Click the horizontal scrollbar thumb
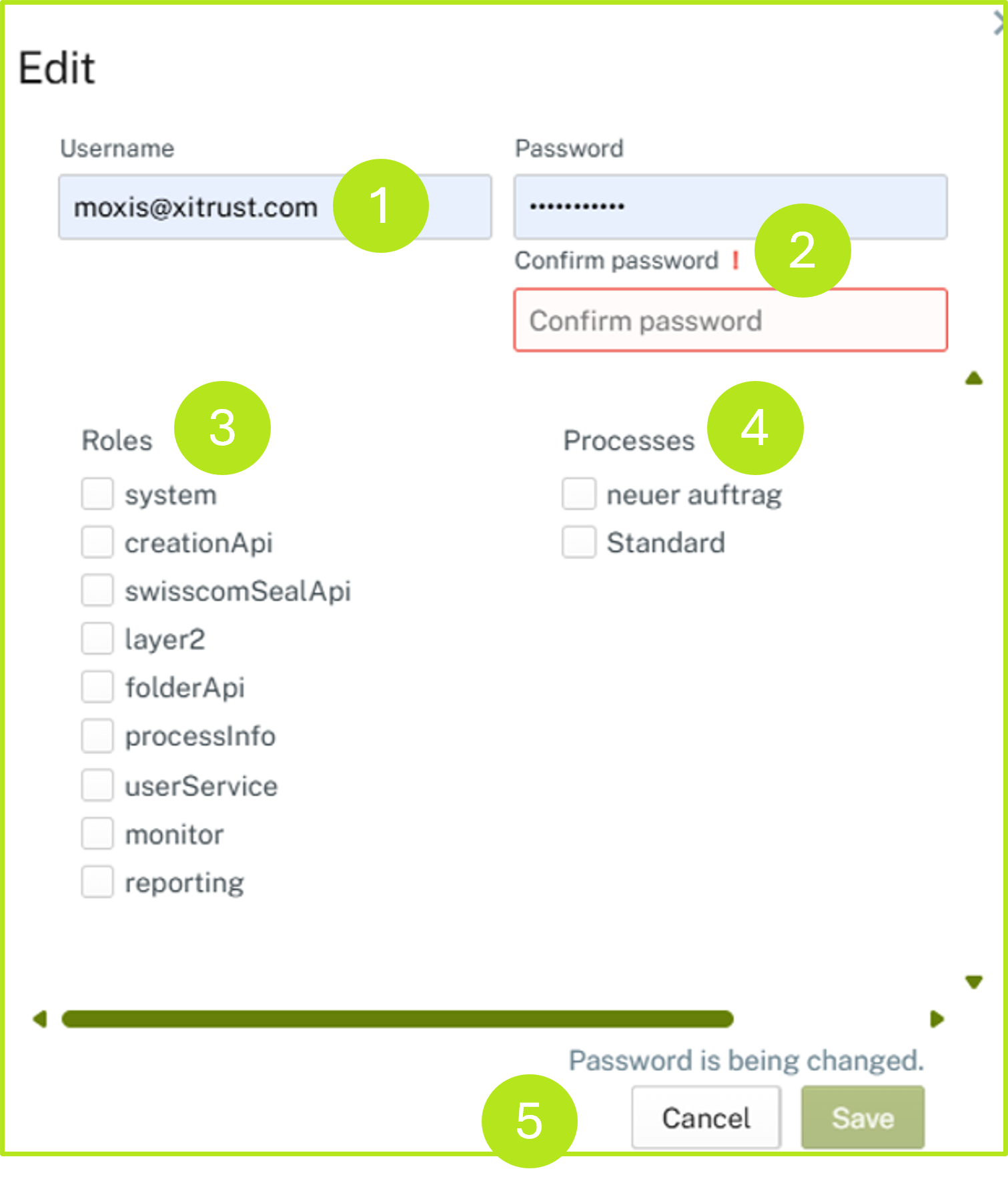1008x1187 pixels. [x=397, y=1019]
